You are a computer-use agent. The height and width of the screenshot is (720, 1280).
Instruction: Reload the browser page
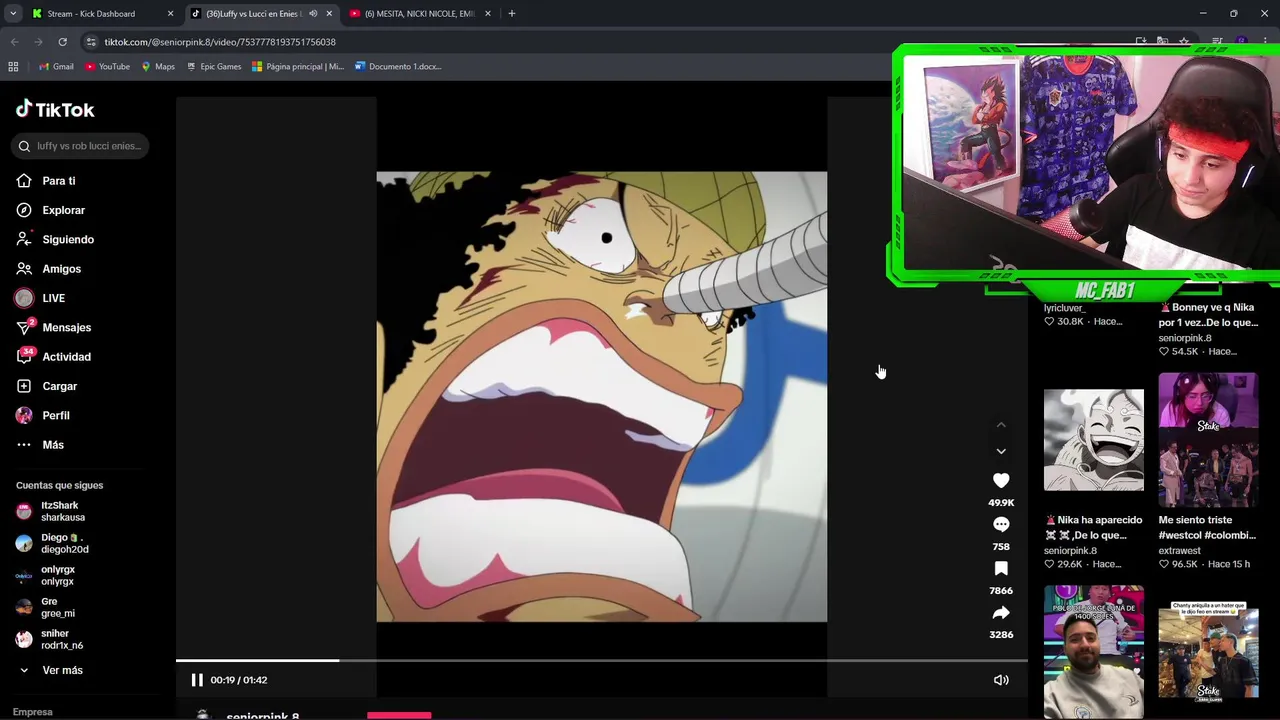pos(62,42)
